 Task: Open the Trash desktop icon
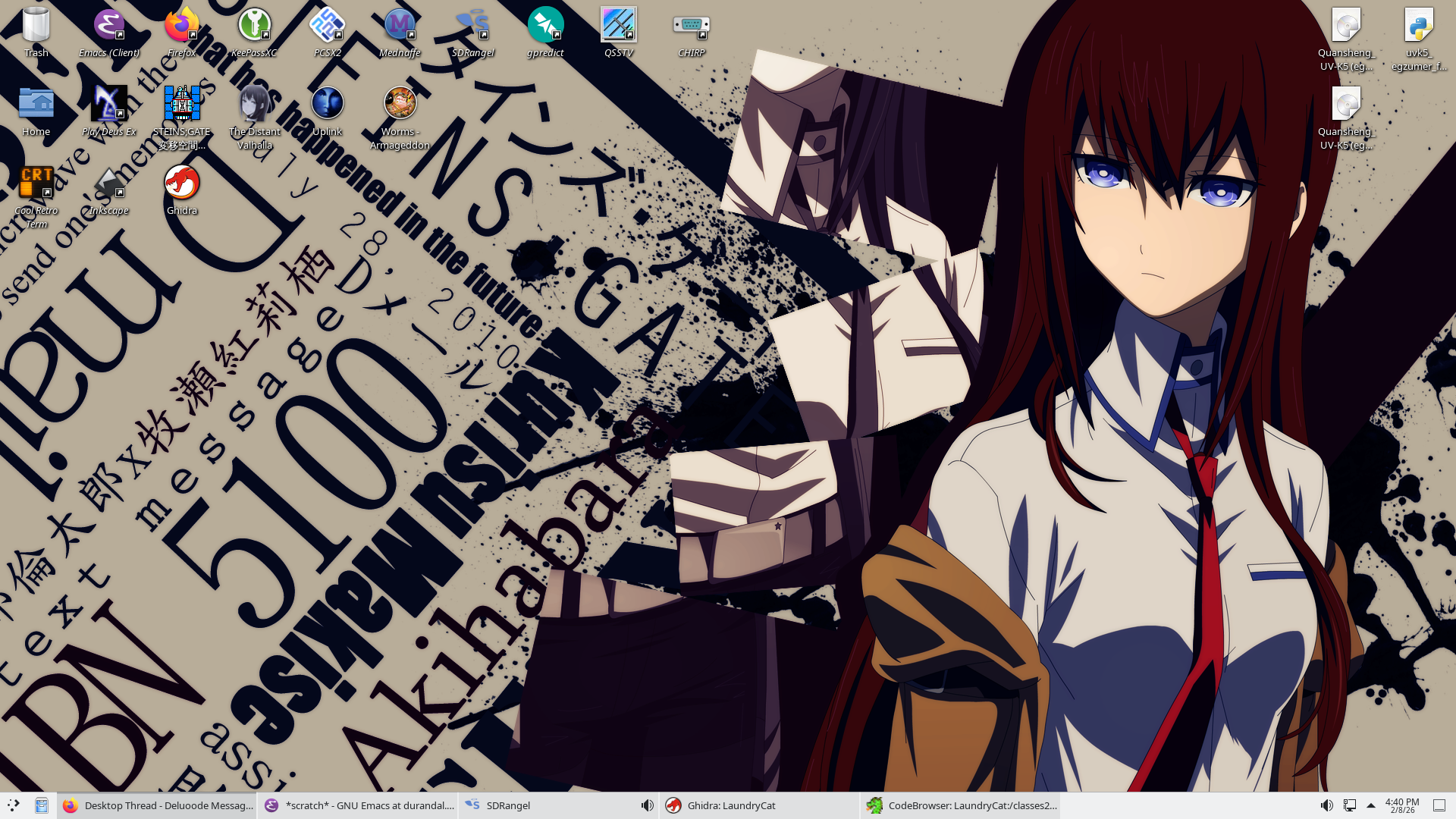click(x=36, y=33)
